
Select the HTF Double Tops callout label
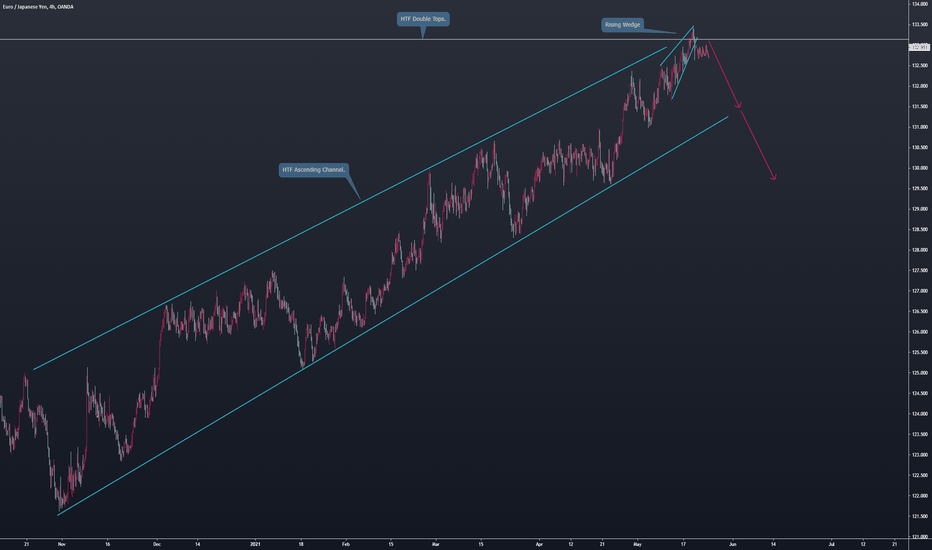423,19
